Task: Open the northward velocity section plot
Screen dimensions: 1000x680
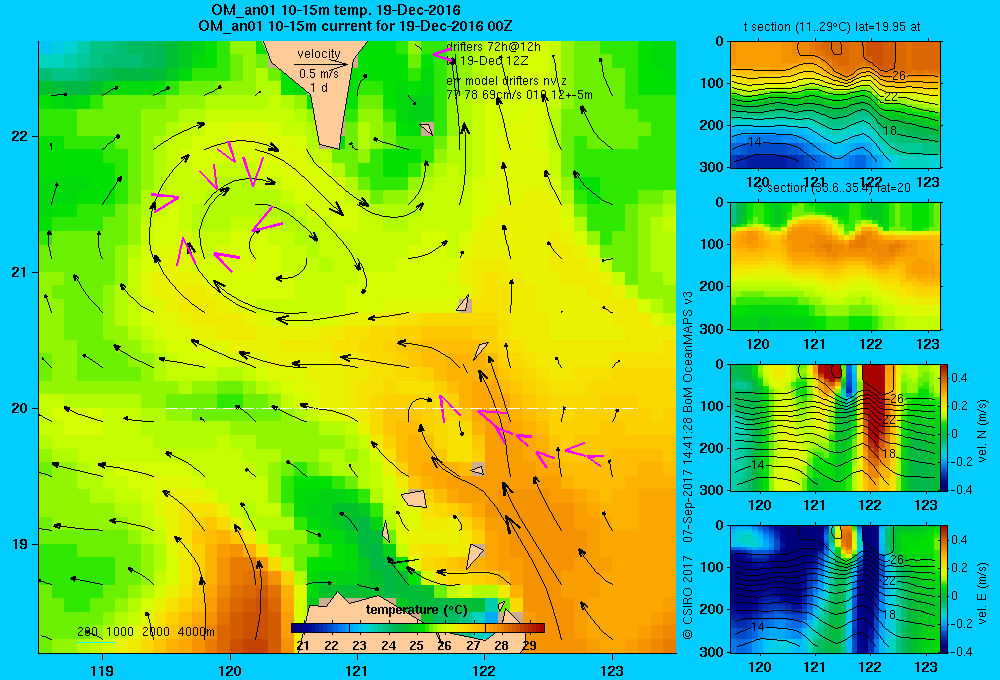Action: [x=835, y=427]
